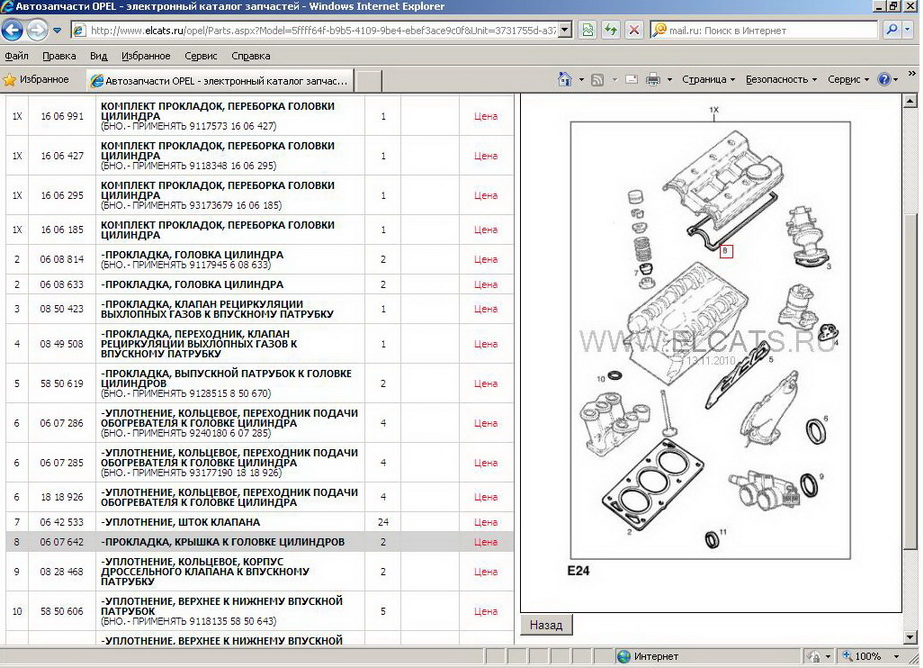Image resolution: width=923 pixels, height=668 pixels.
Task: Open Цена link for part 06 07 642
Action: click(x=486, y=542)
